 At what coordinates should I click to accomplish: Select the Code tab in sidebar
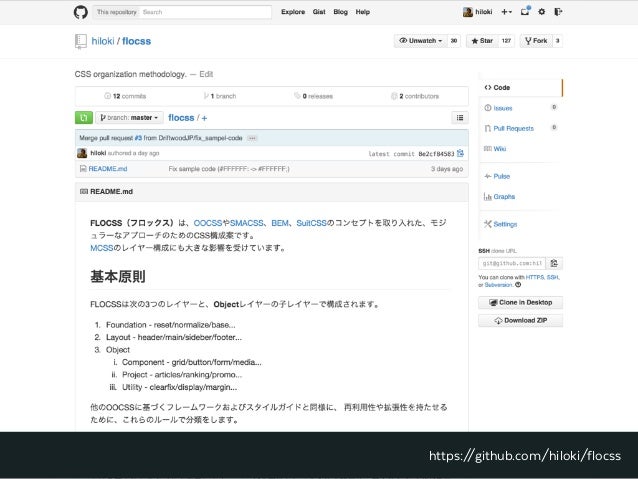[521, 87]
